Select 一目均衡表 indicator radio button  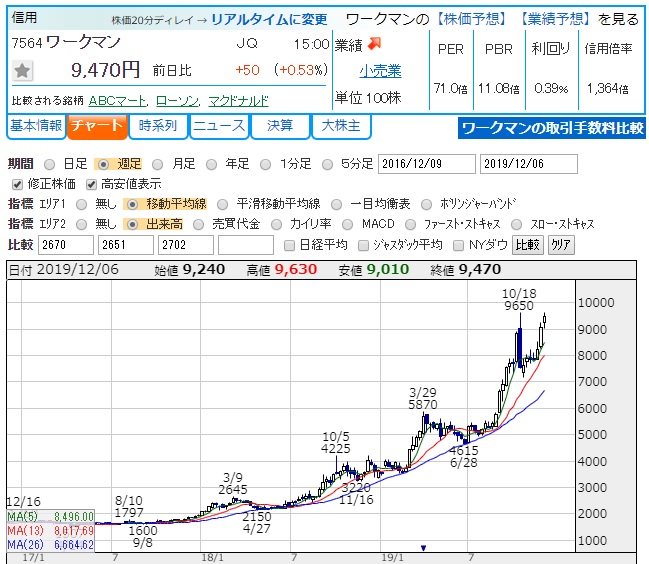click(337, 204)
